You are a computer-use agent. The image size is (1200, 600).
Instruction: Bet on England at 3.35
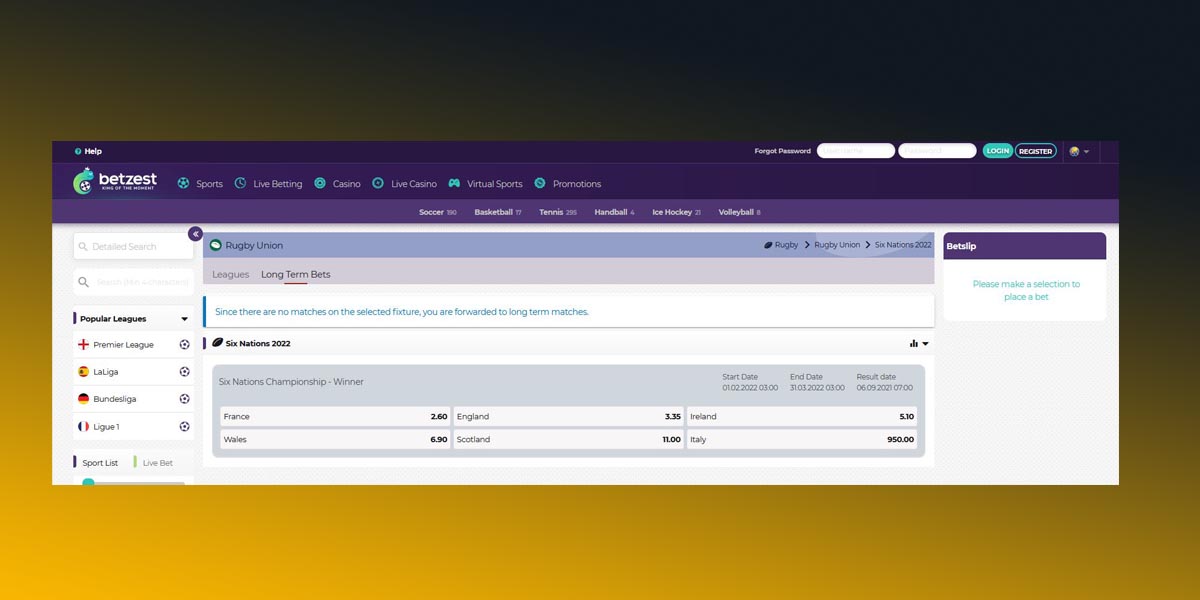click(569, 416)
